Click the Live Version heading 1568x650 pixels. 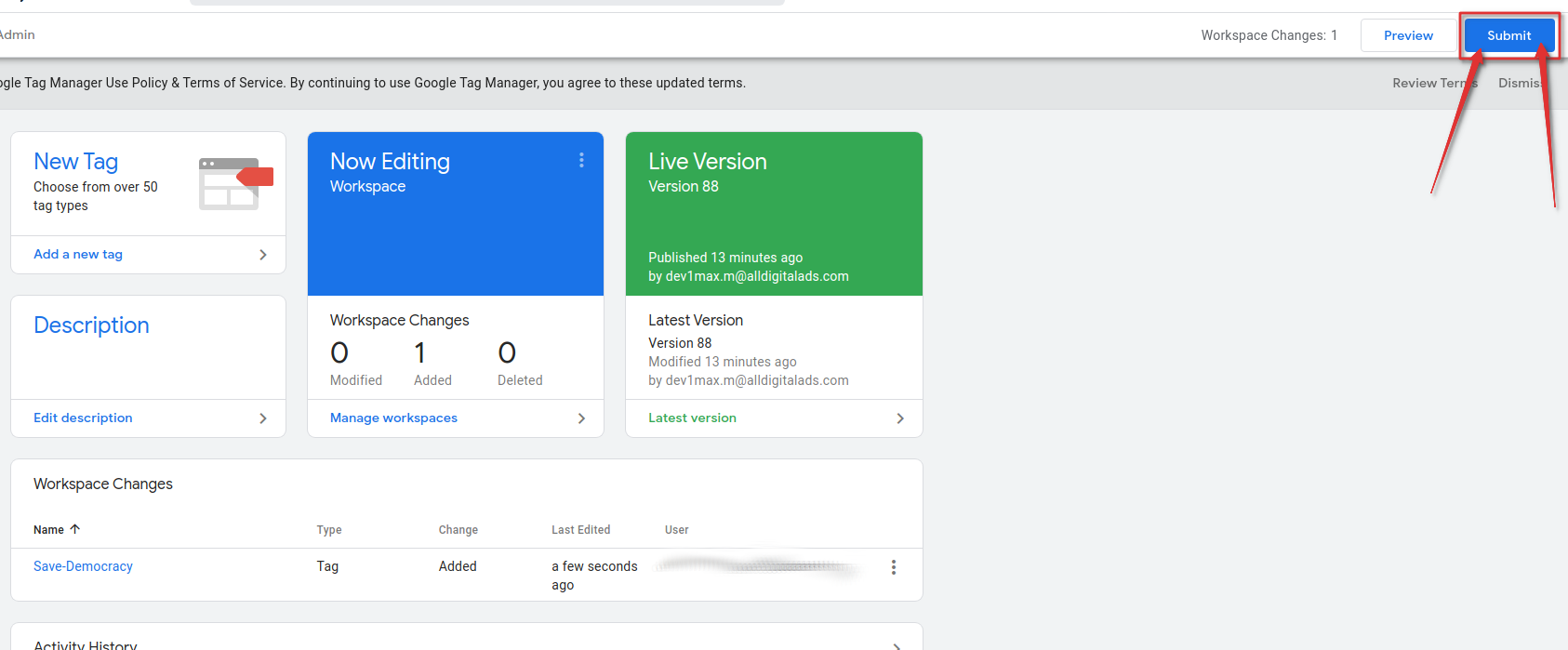click(x=708, y=161)
